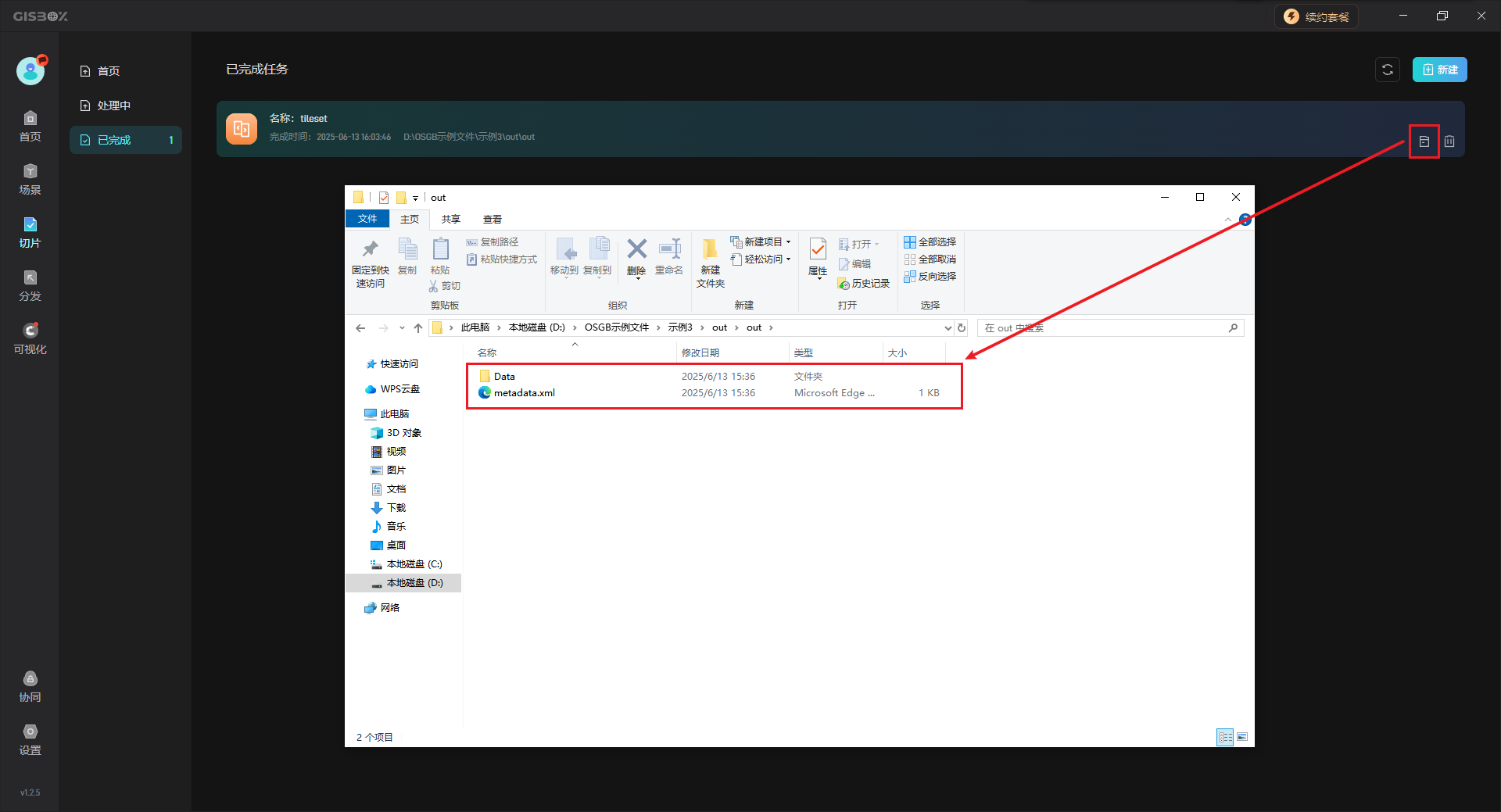Go back with Explorer's back arrow
1501x812 pixels.
pos(360,328)
